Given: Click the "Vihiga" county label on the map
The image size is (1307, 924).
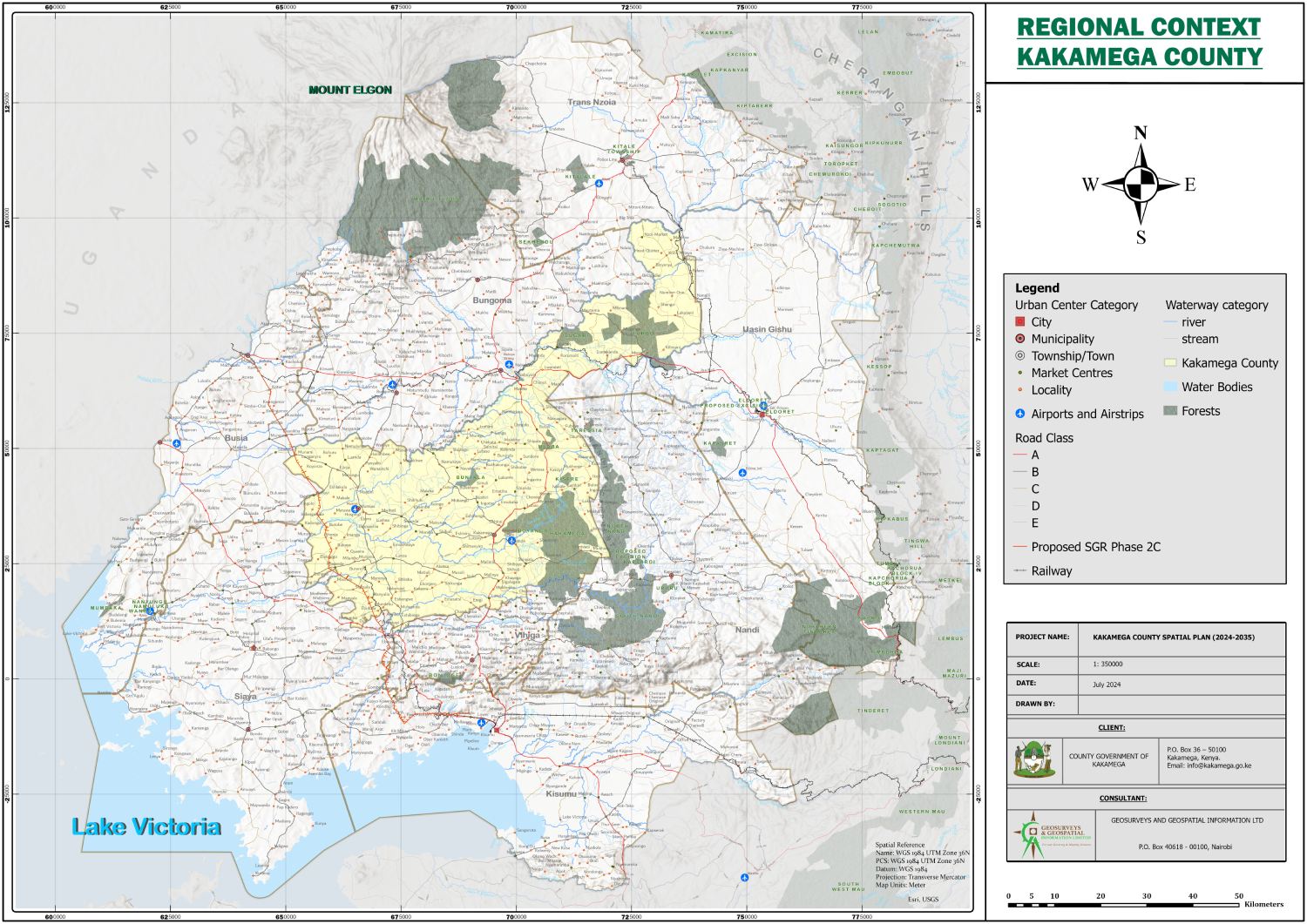Looking at the screenshot, I should (x=528, y=635).
